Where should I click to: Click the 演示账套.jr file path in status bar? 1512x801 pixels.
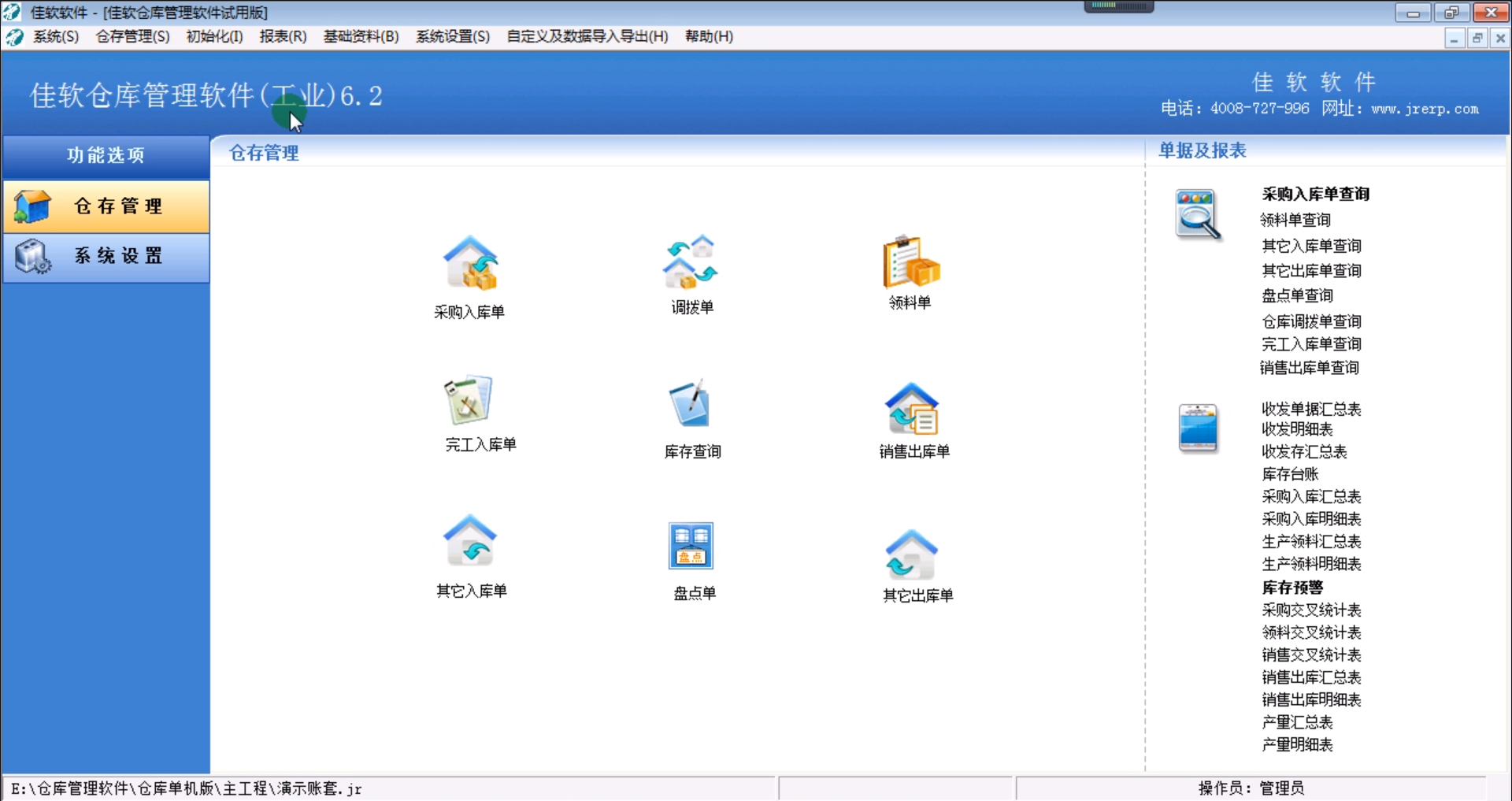click(187, 788)
